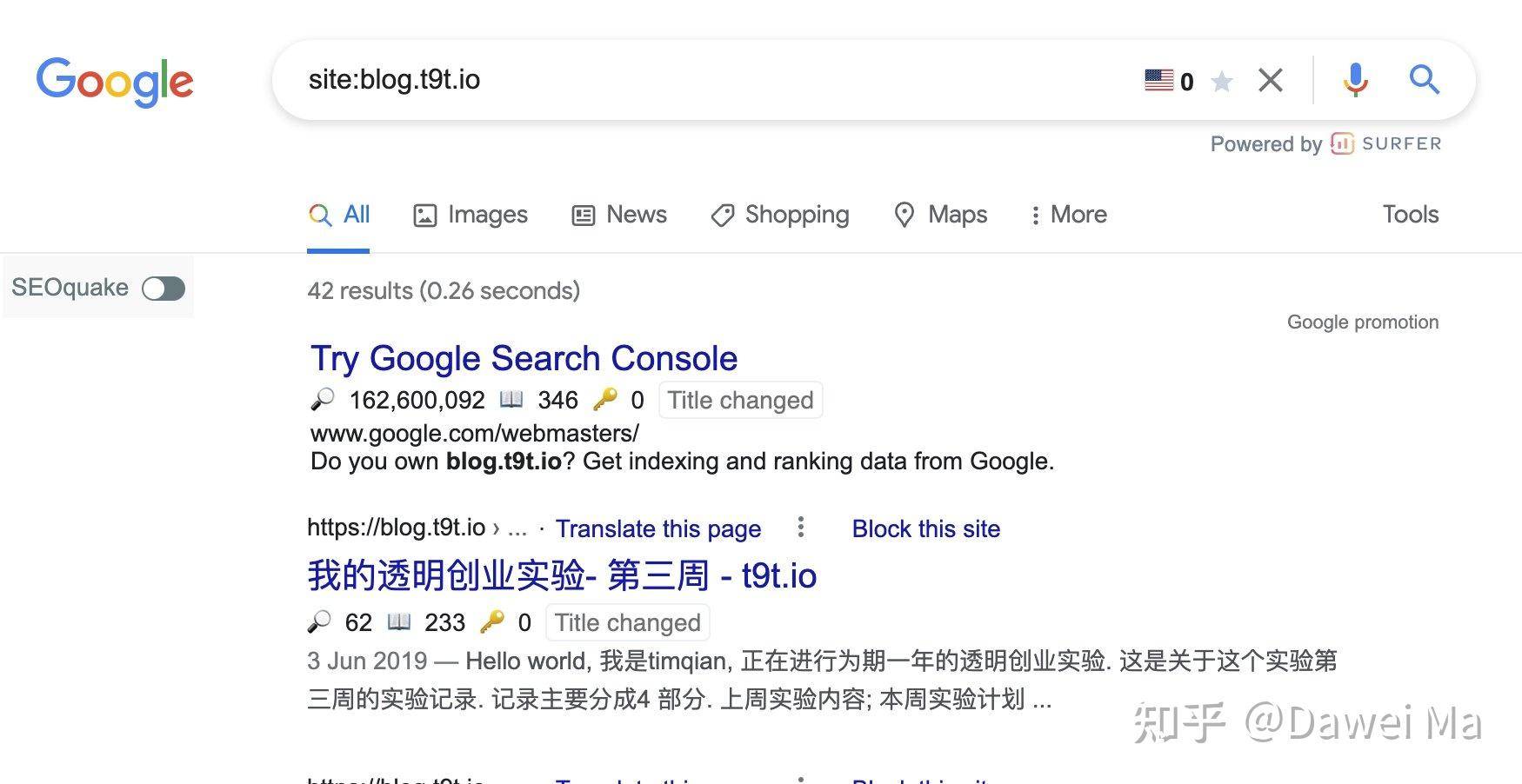Click the Google logo
Viewport: 1522px width, 784px height.
coord(114,82)
